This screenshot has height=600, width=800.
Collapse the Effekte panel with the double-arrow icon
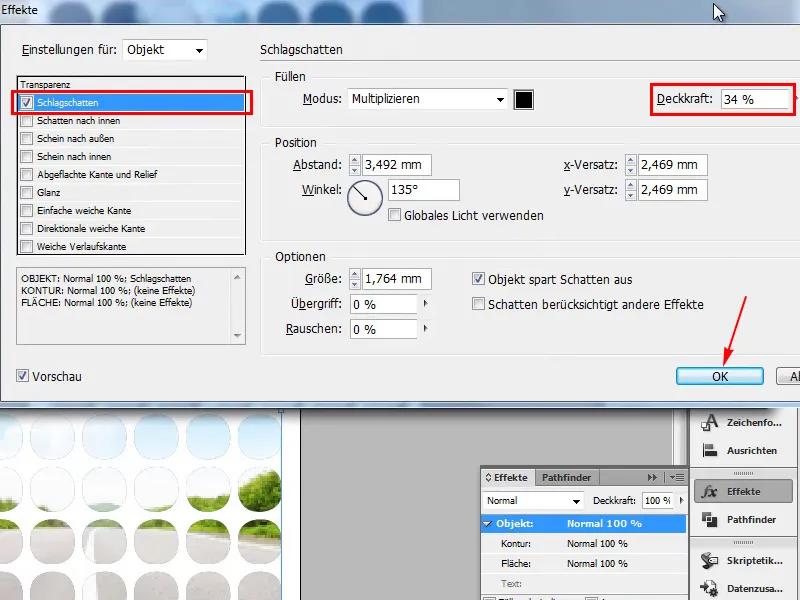pos(652,477)
